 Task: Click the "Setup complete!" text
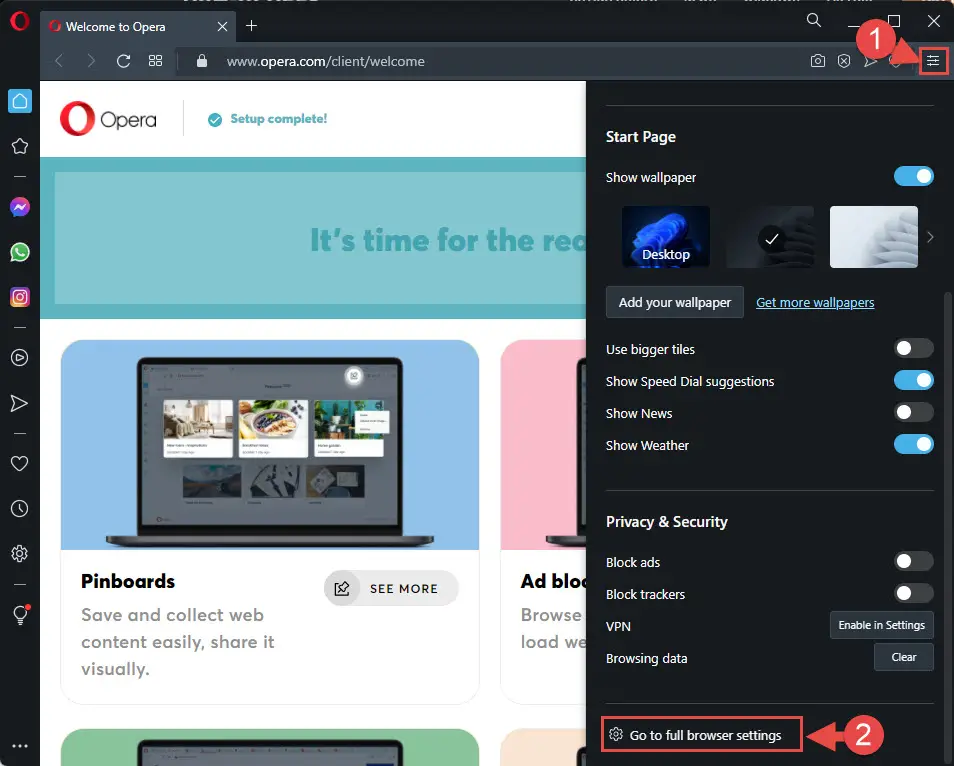279,119
